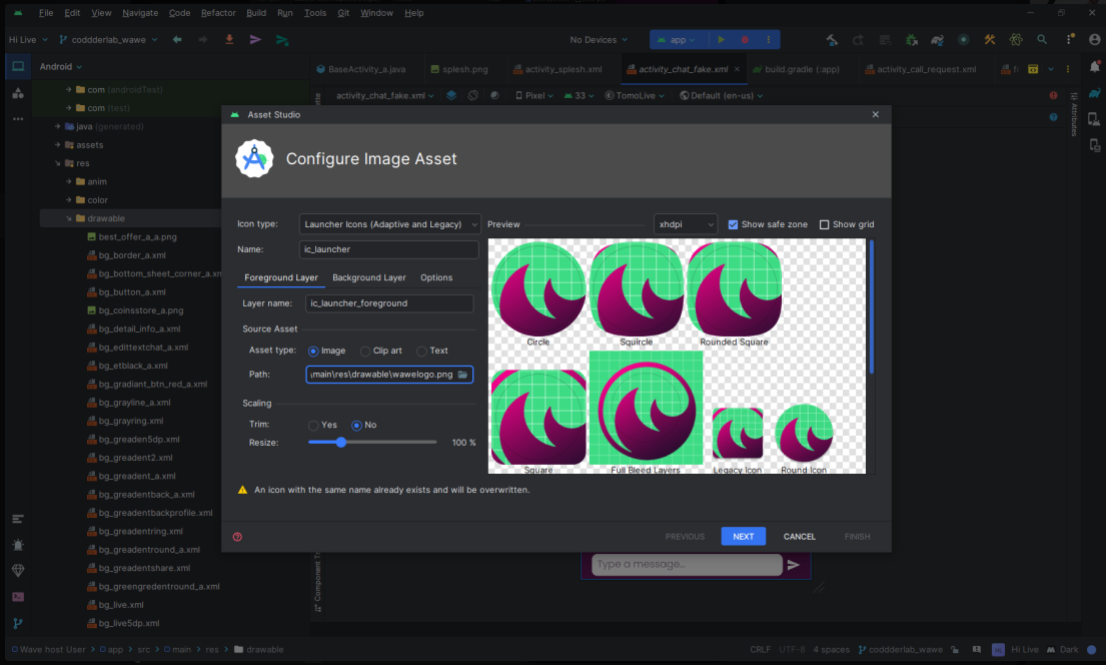Click the Asset Studio help icon
This screenshot has width=1106, height=665.
point(238,537)
